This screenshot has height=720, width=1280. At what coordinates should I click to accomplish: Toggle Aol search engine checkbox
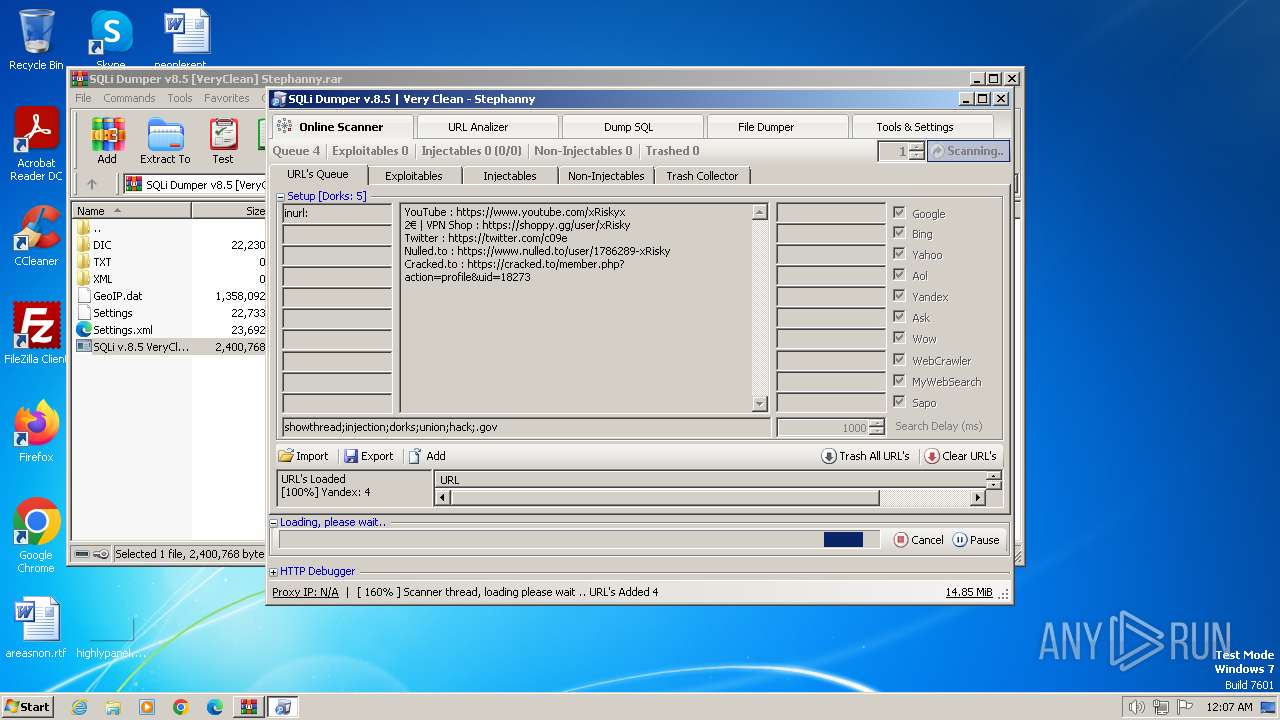tap(899, 275)
